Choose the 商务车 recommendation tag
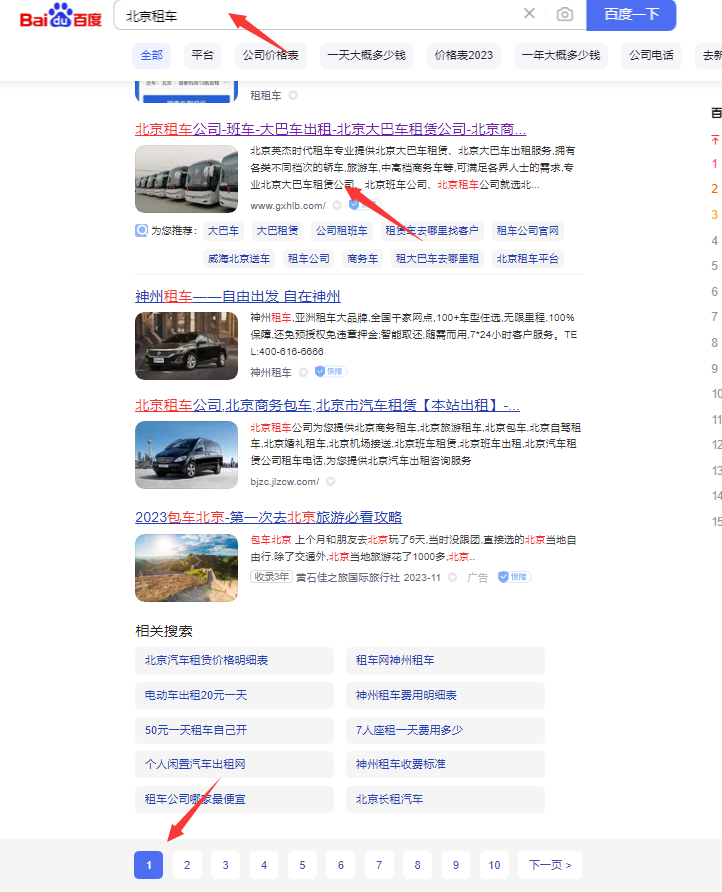The height and width of the screenshot is (892, 722). [362, 259]
